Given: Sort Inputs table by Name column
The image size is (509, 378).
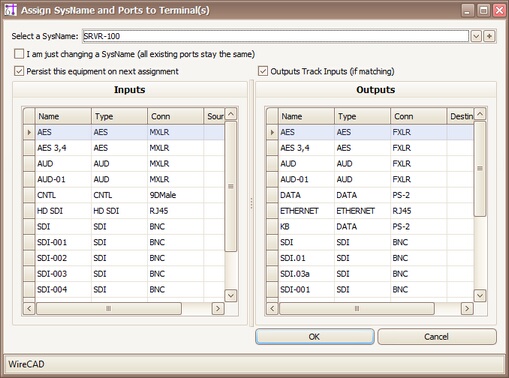Looking at the screenshot, I should (x=63, y=116).
